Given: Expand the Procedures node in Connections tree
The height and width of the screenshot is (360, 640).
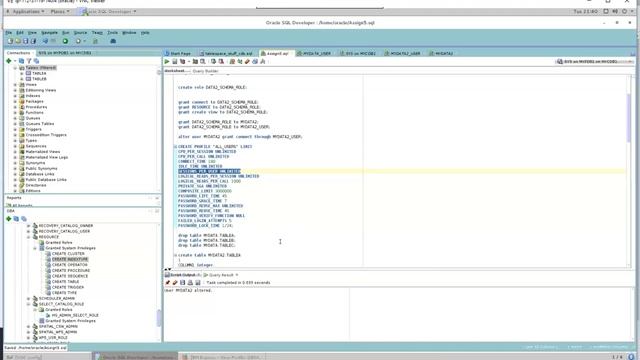Looking at the screenshot, I should tap(16, 107).
